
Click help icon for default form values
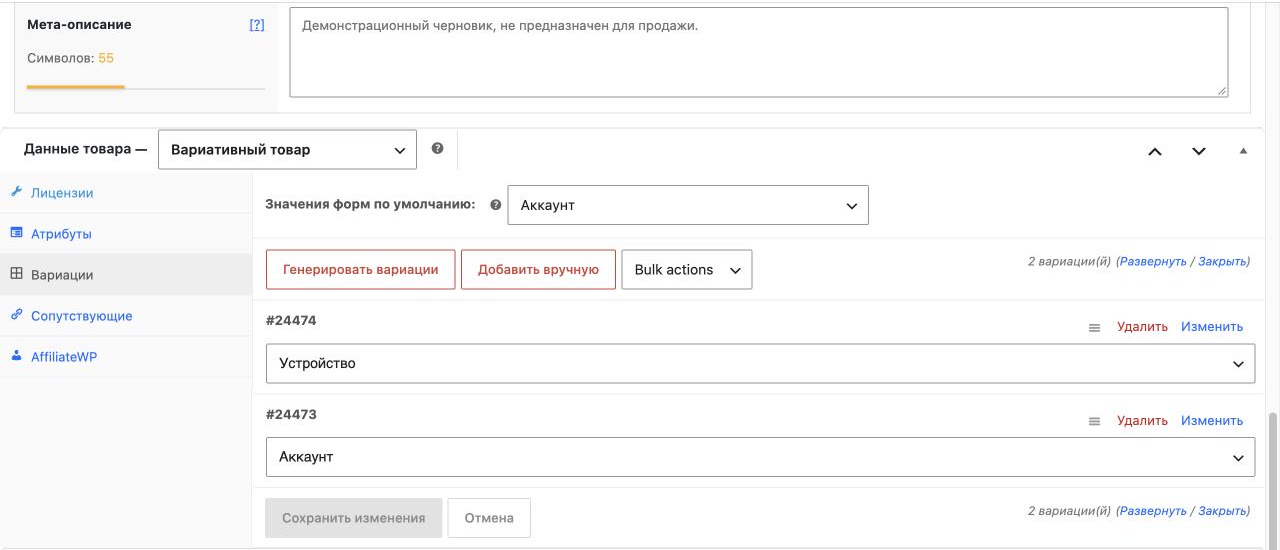coord(495,205)
